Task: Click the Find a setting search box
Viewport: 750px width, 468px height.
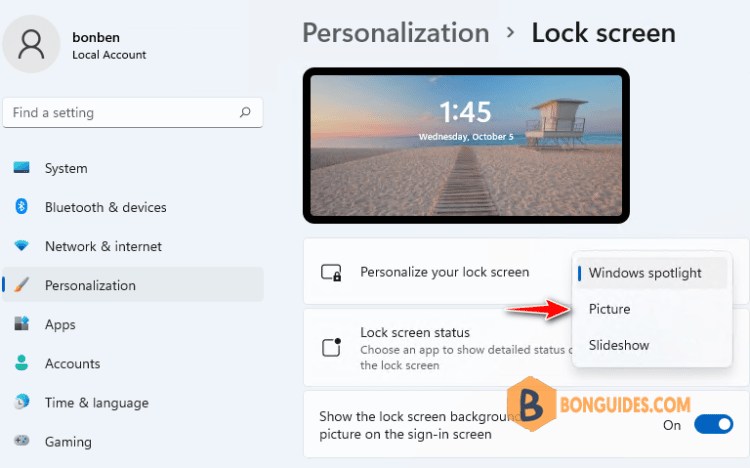Action: (120, 113)
